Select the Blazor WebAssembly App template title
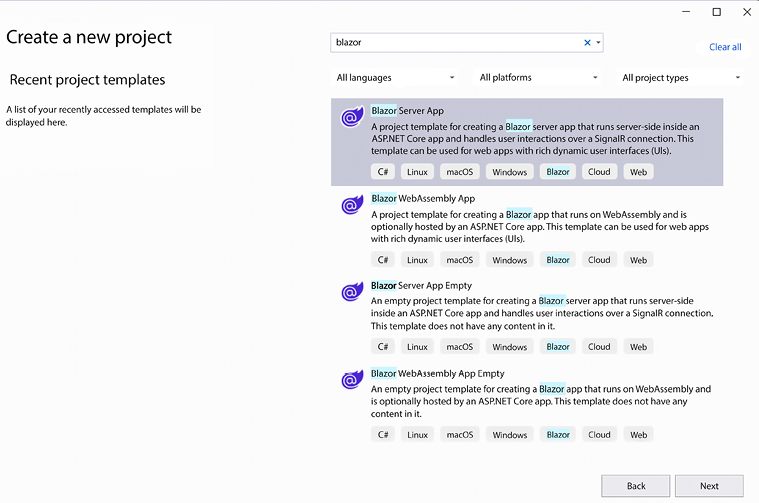 (x=423, y=198)
